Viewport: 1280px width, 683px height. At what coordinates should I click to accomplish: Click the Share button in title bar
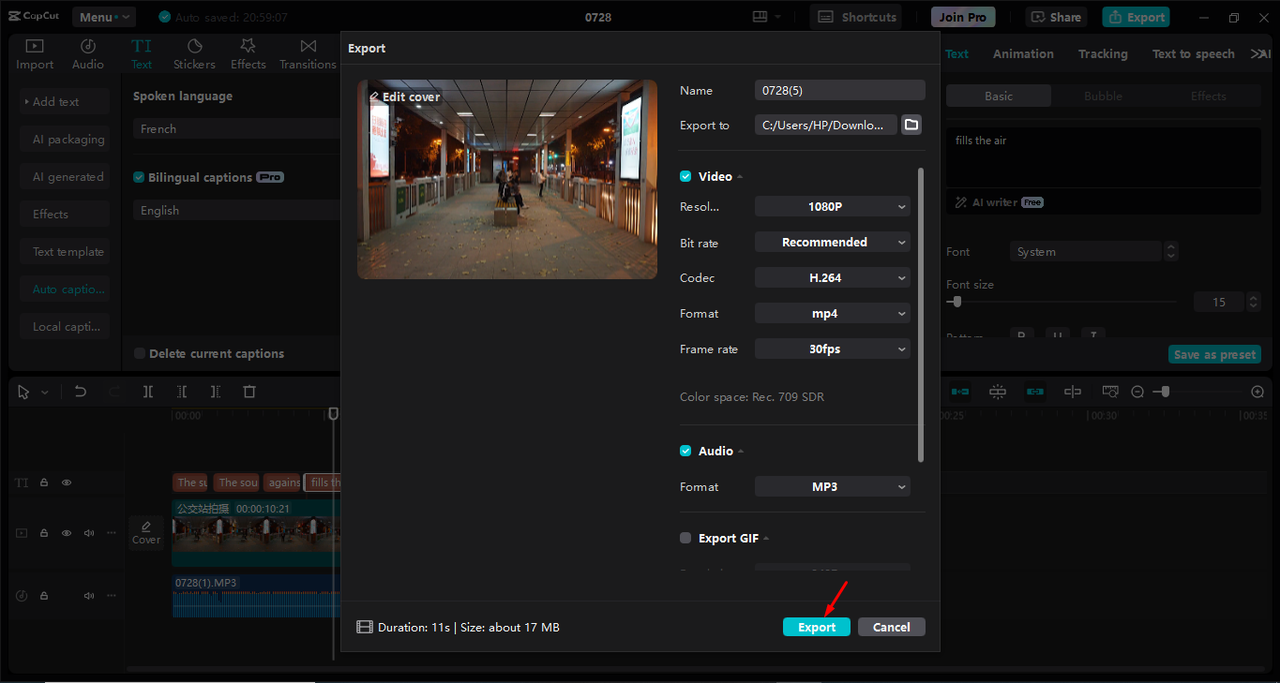pos(1056,17)
